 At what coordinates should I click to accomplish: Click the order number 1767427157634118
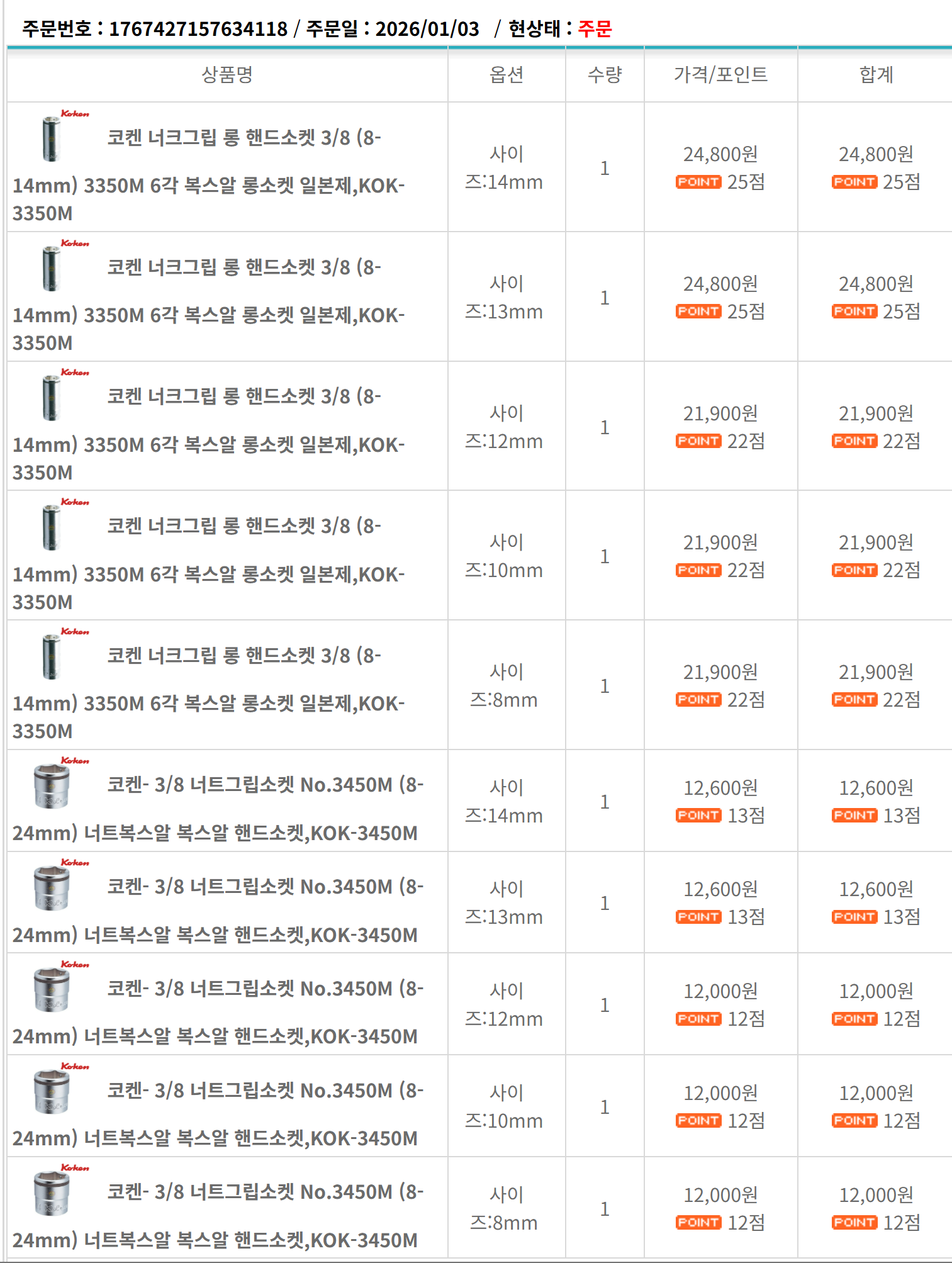(x=198, y=28)
